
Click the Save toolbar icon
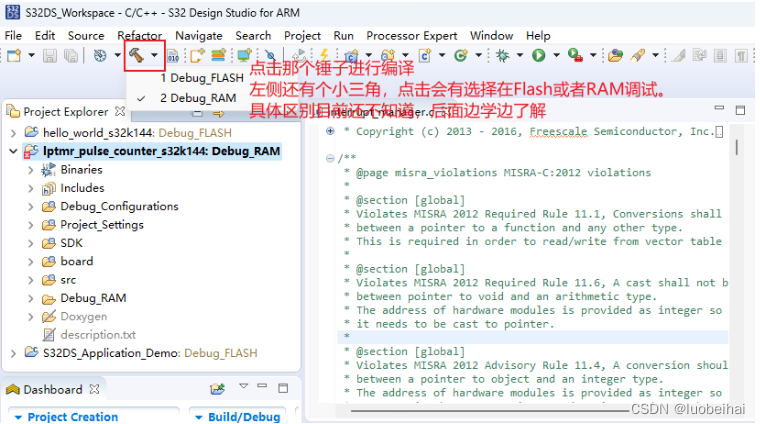click(x=49, y=56)
